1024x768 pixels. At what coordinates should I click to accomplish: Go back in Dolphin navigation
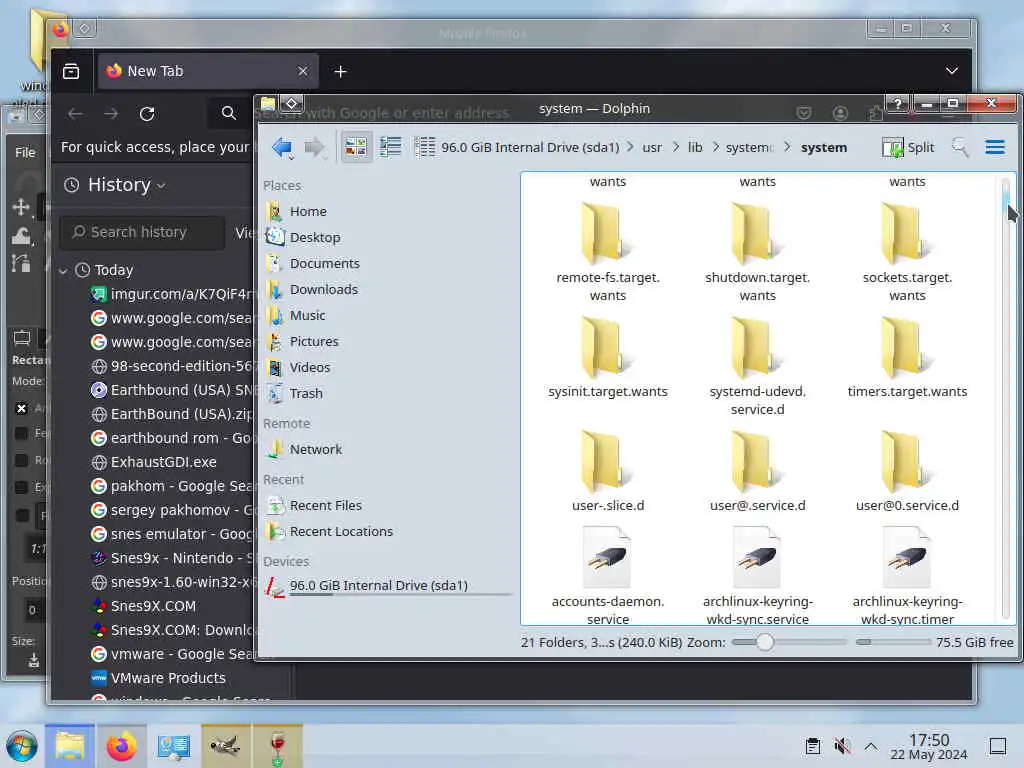pyautogui.click(x=282, y=148)
